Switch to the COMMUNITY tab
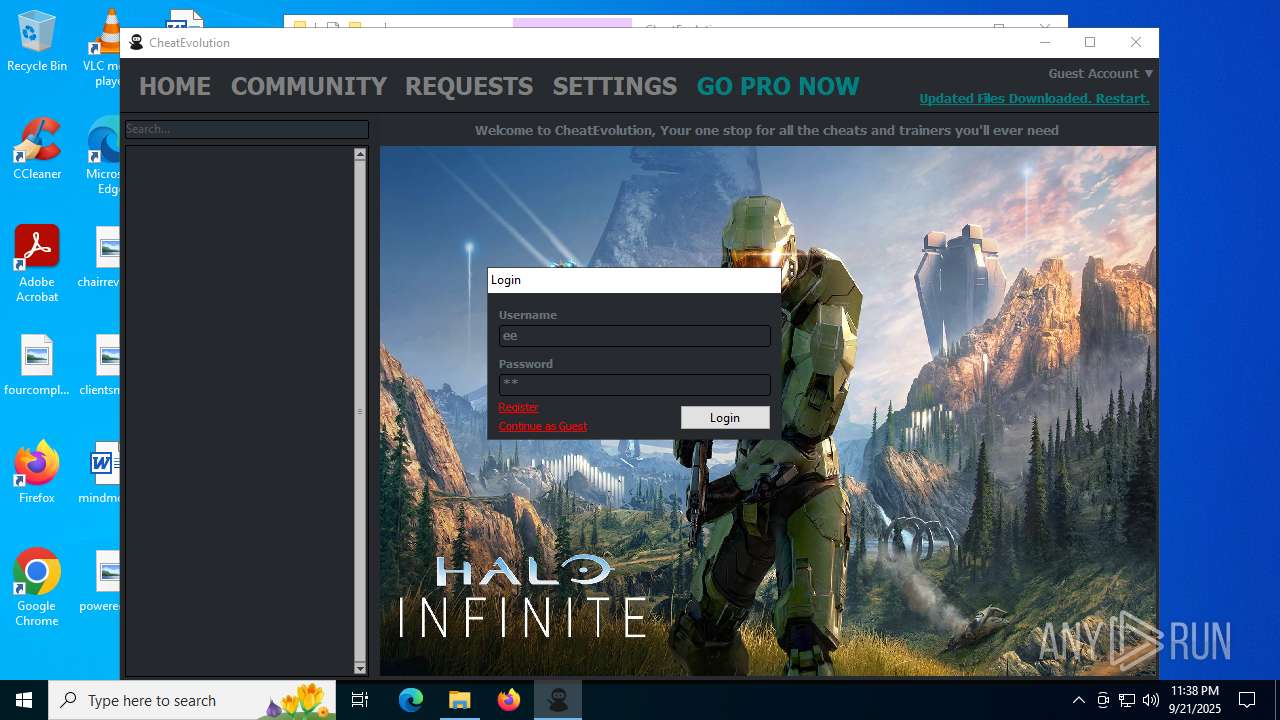This screenshot has height=720, width=1280. 308,87
